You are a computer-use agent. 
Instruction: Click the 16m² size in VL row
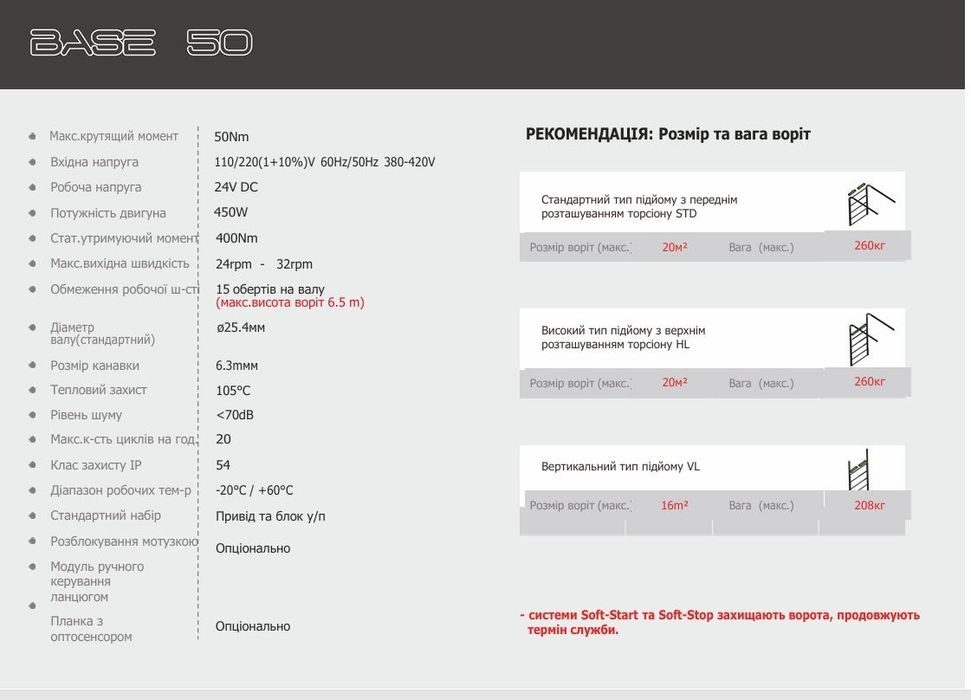(674, 505)
